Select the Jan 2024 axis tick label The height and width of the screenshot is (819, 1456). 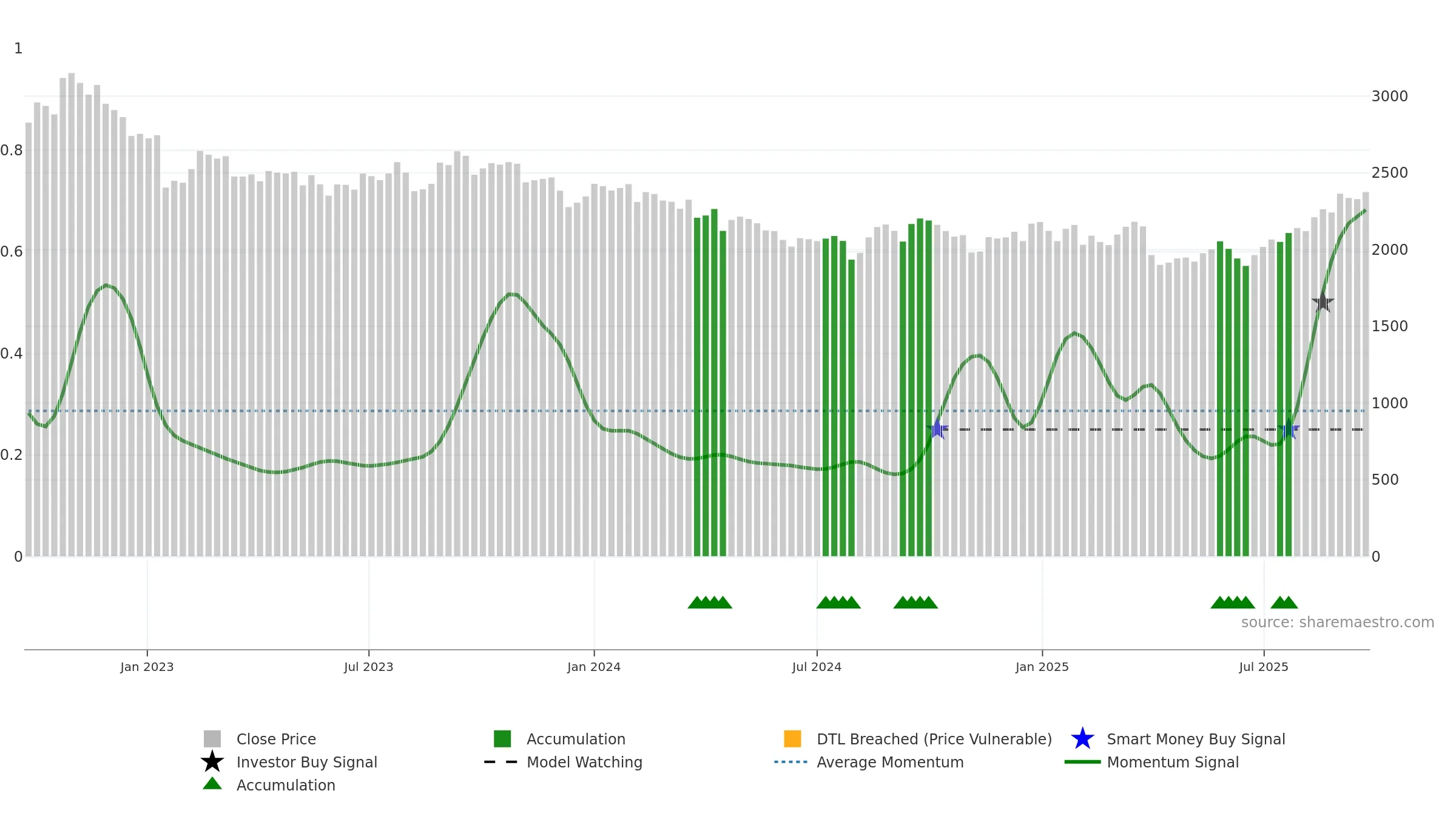coord(594,667)
